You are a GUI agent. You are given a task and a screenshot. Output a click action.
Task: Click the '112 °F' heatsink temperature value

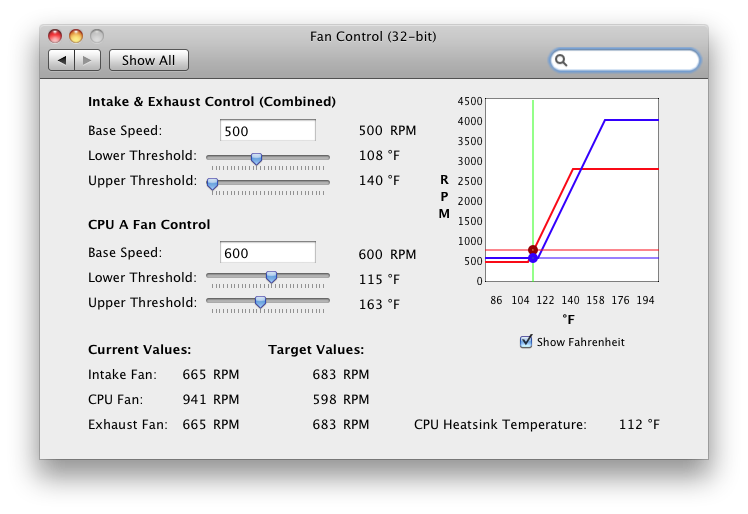pyautogui.click(x=639, y=424)
